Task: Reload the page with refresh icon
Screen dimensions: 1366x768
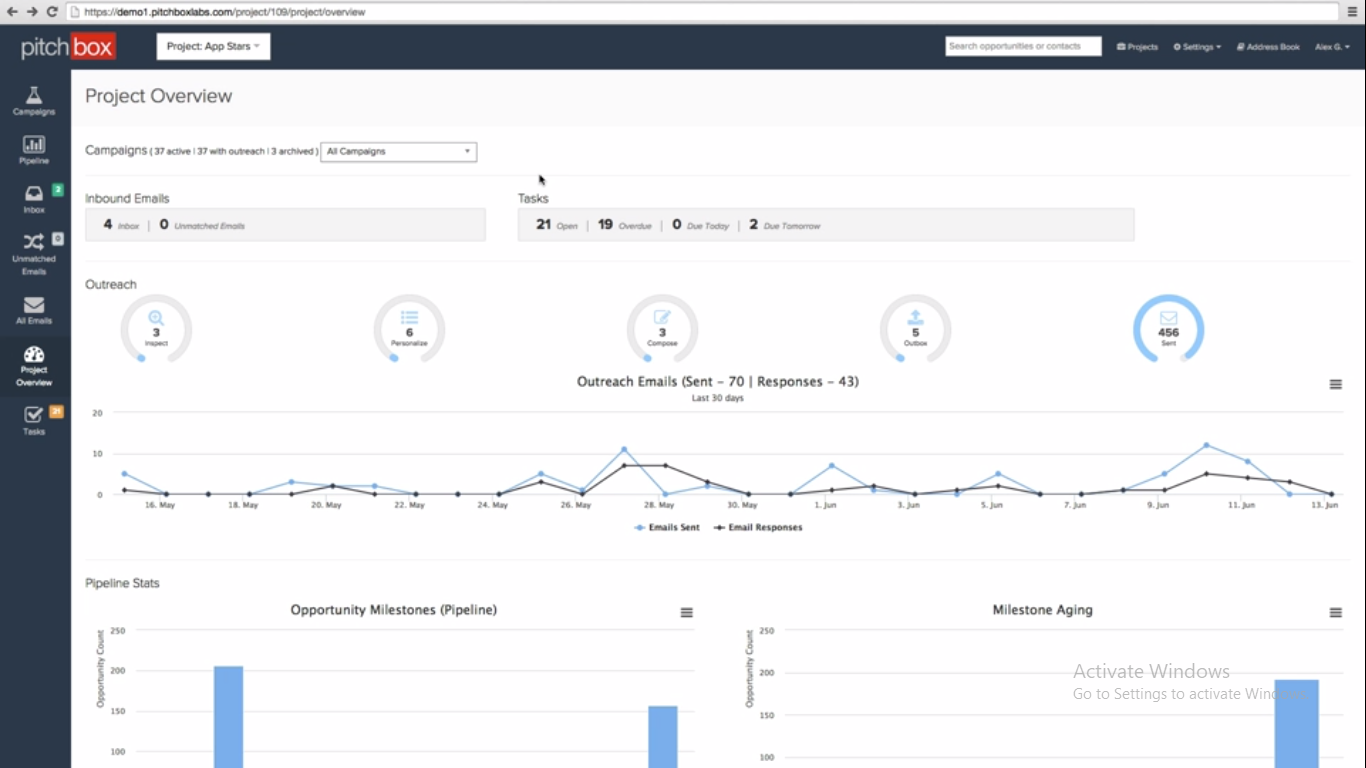Action: pos(52,12)
